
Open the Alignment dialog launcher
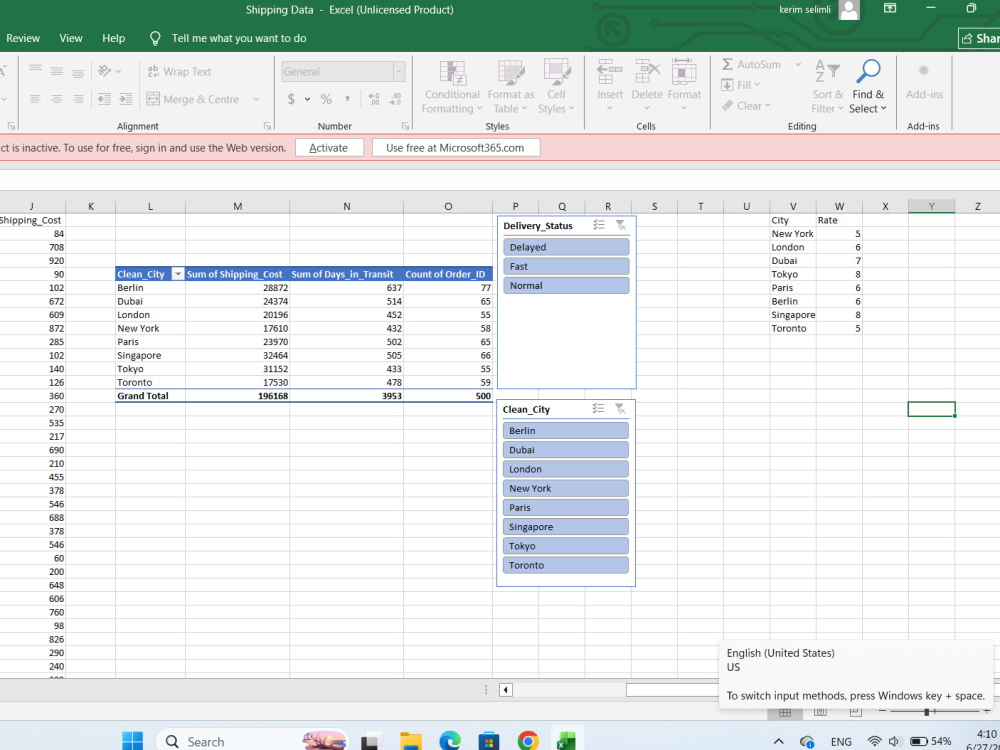pos(267,126)
